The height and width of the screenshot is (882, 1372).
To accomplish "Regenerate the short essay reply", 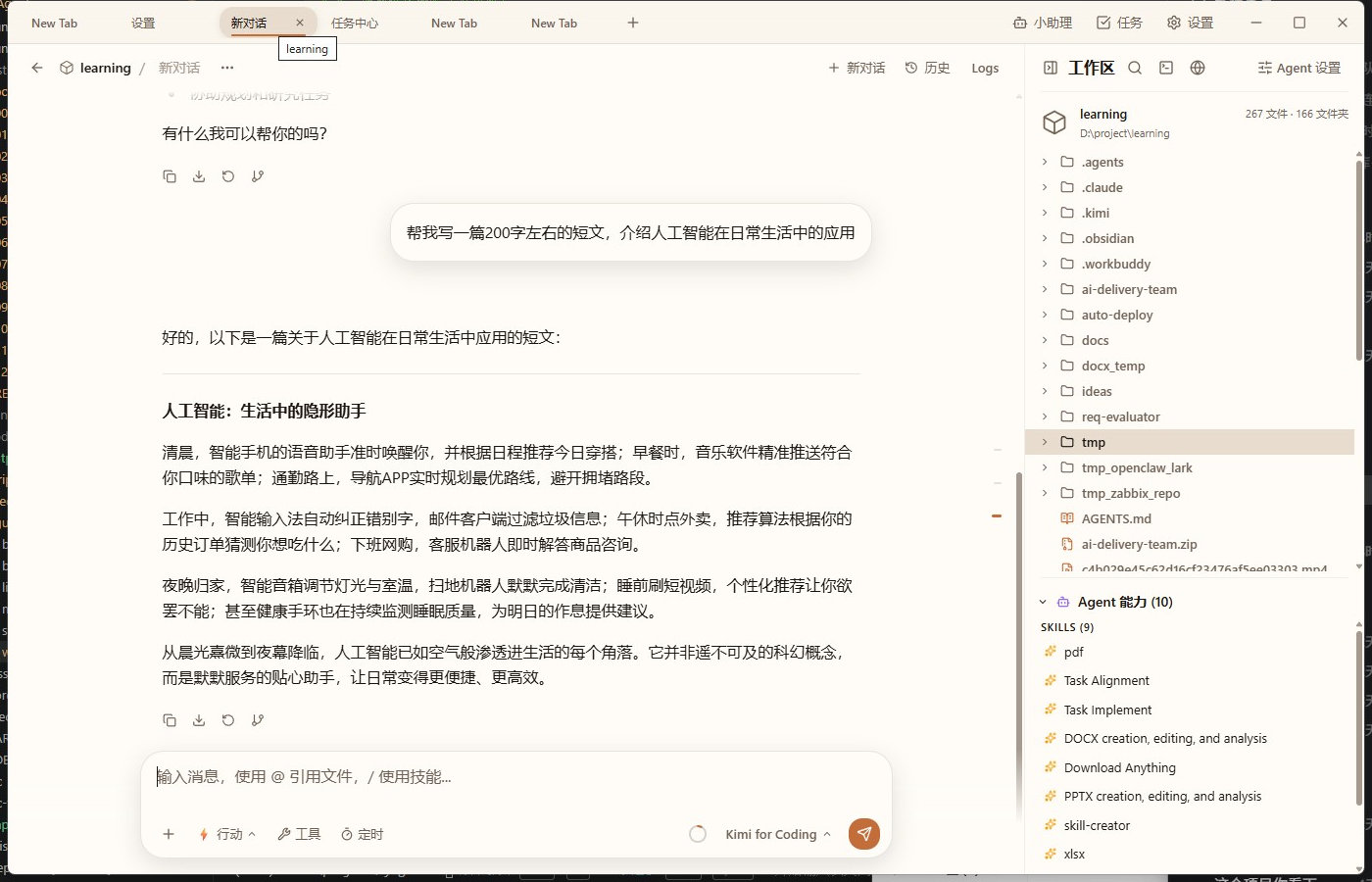I will click(228, 720).
